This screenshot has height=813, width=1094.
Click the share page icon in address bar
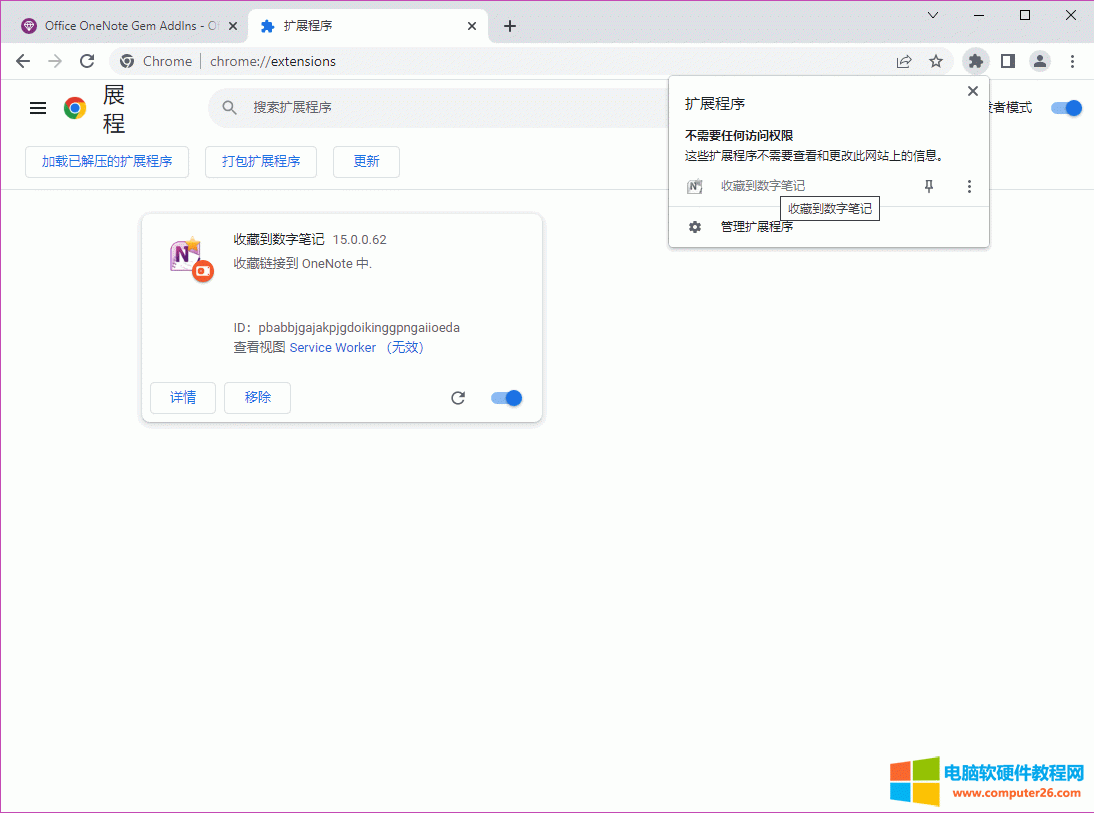click(904, 61)
